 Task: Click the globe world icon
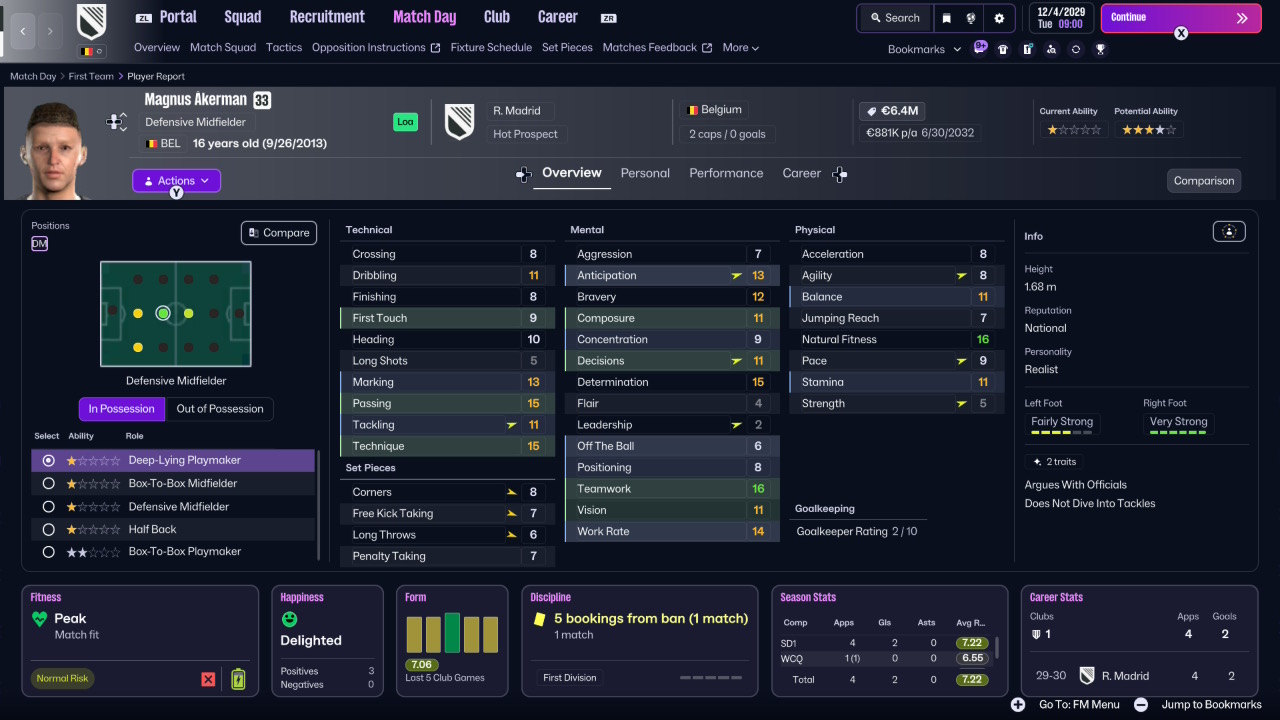click(970, 18)
